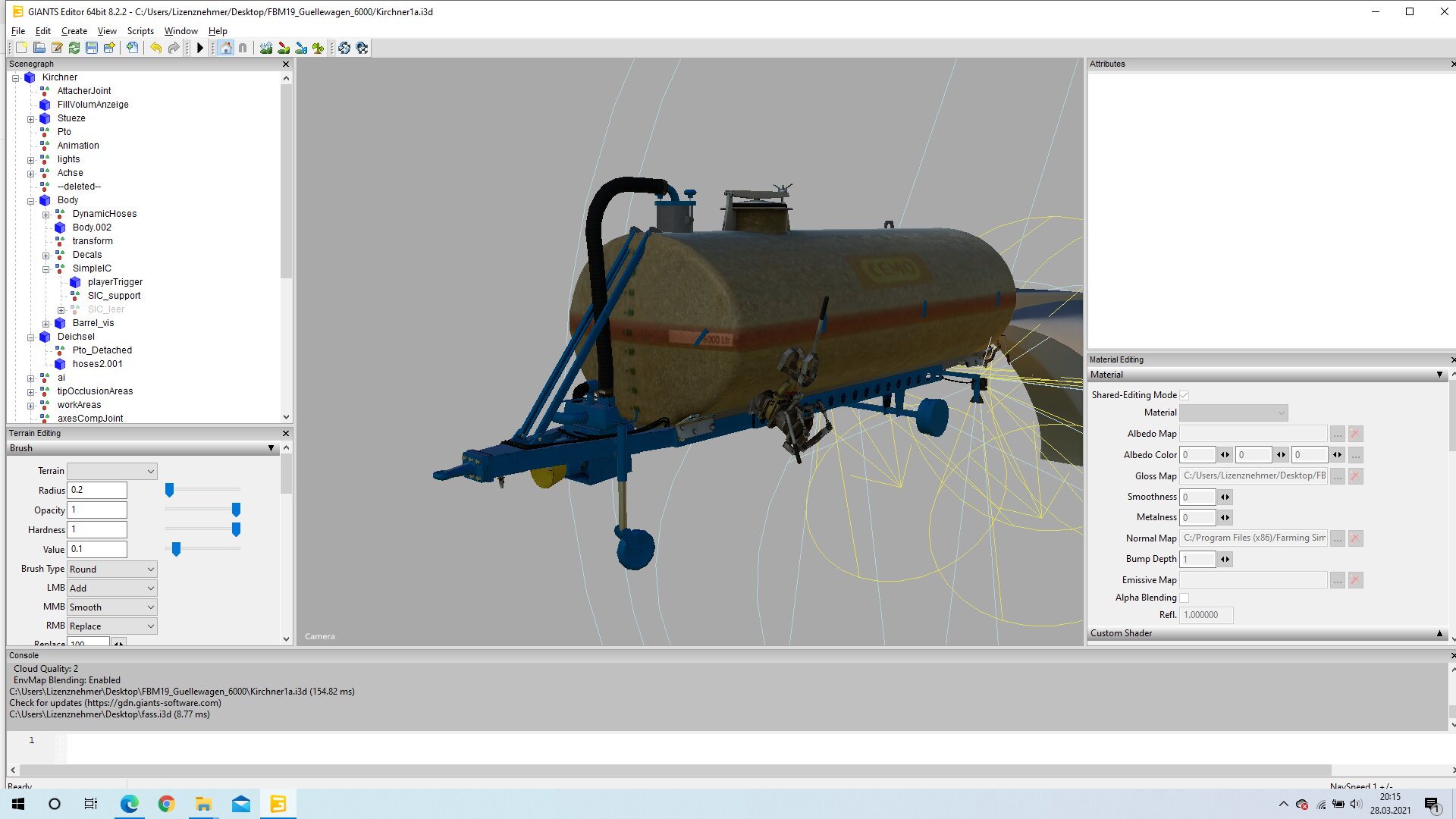Click the Radius input field
This screenshot has height=819, width=1456.
[97, 491]
